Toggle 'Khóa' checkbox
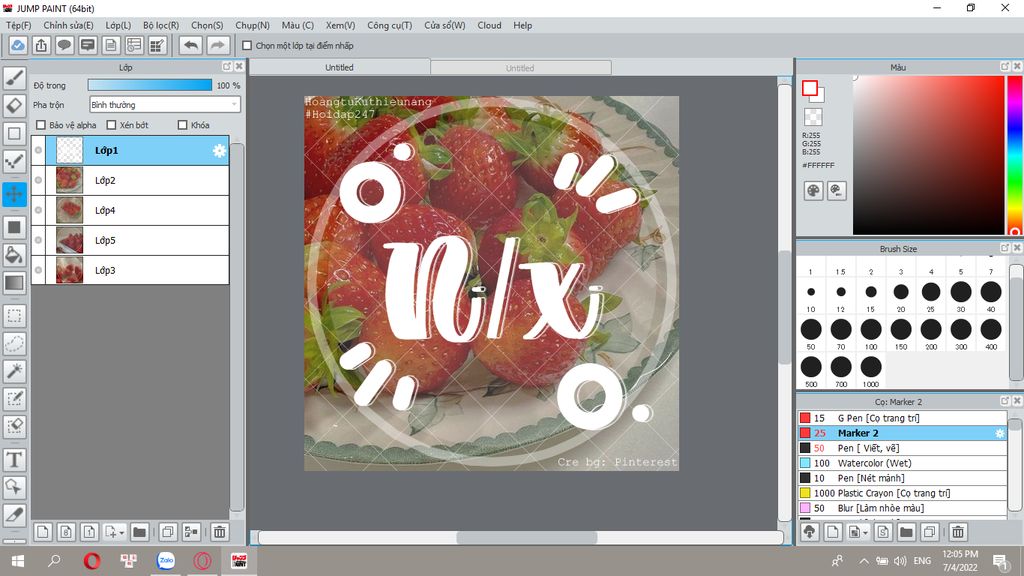Viewport: 1024px width, 576px height. pos(183,125)
